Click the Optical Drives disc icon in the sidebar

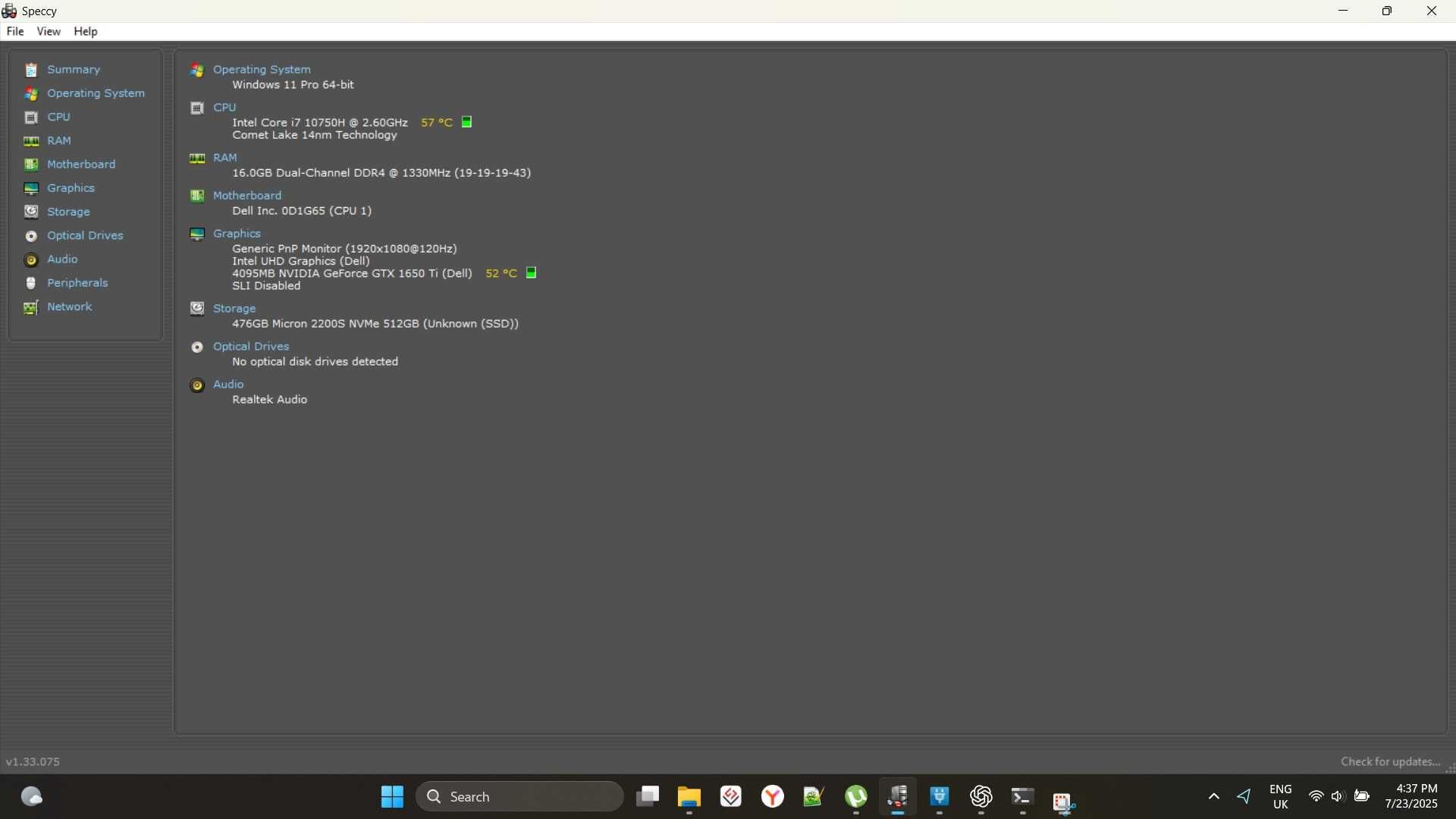[31, 236]
